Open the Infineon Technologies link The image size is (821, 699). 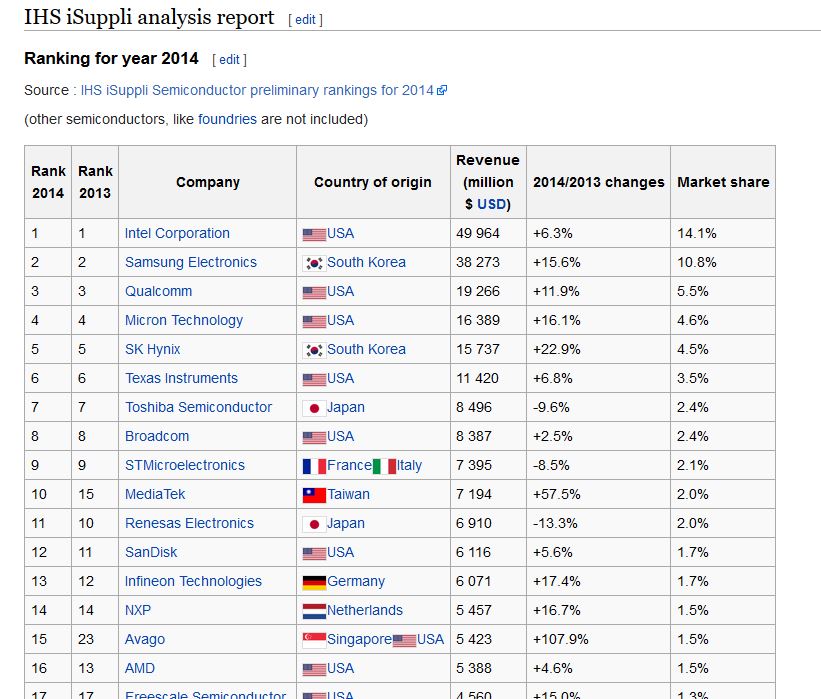coord(193,581)
